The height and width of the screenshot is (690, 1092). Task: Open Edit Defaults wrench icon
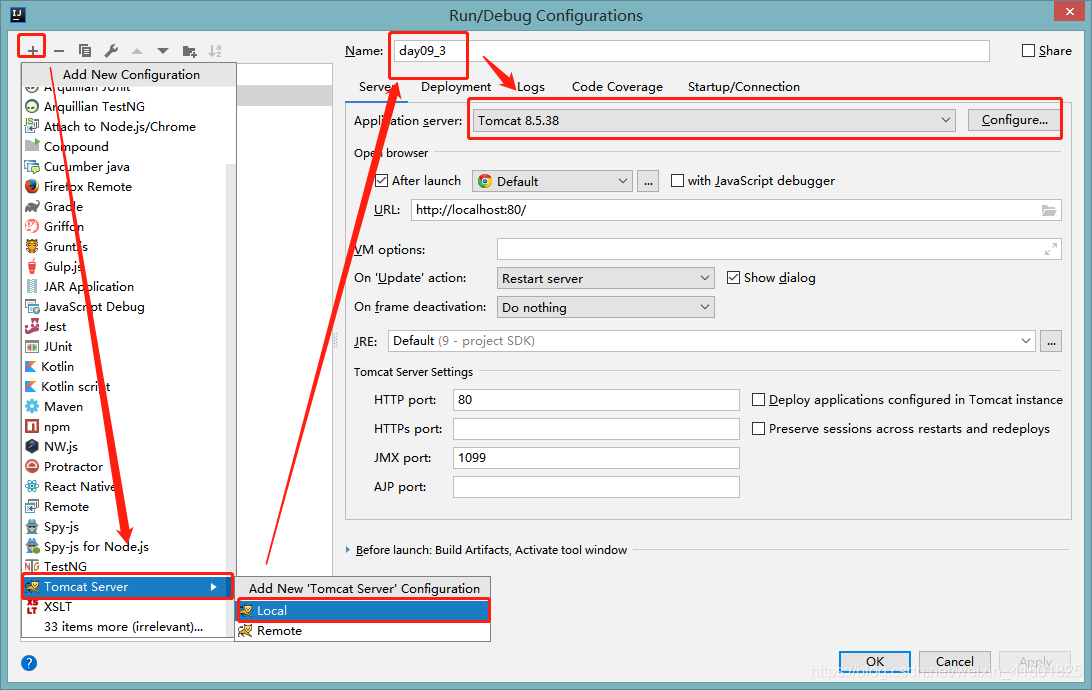click(x=111, y=51)
